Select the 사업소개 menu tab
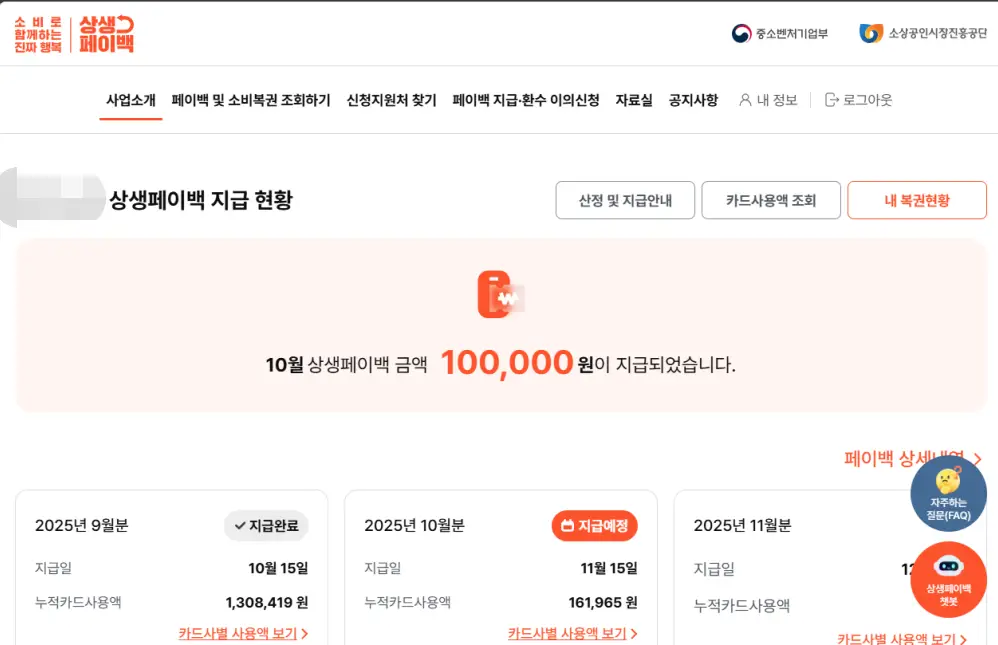The image size is (998, 645). point(131,100)
